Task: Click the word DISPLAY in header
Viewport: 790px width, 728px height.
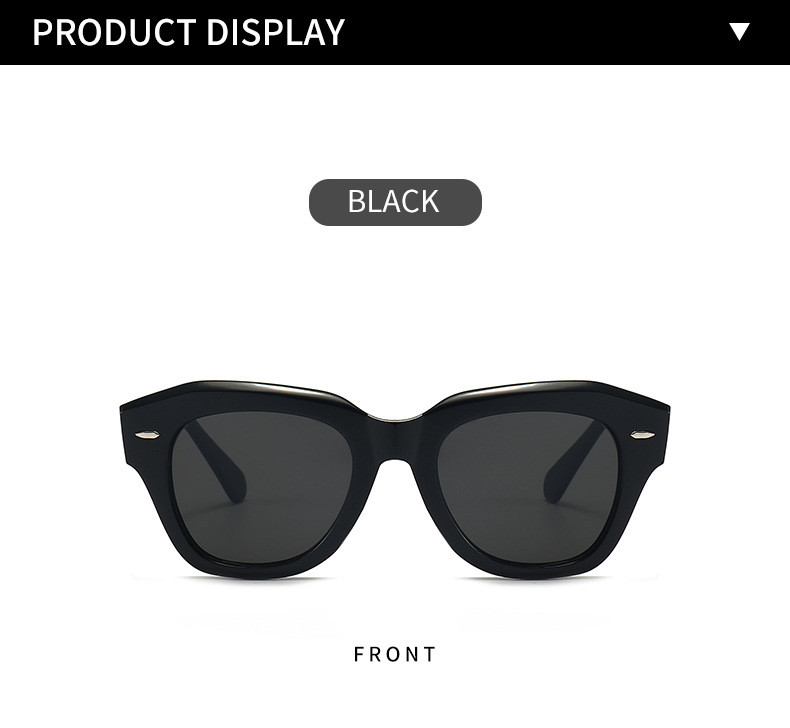Action: (275, 32)
